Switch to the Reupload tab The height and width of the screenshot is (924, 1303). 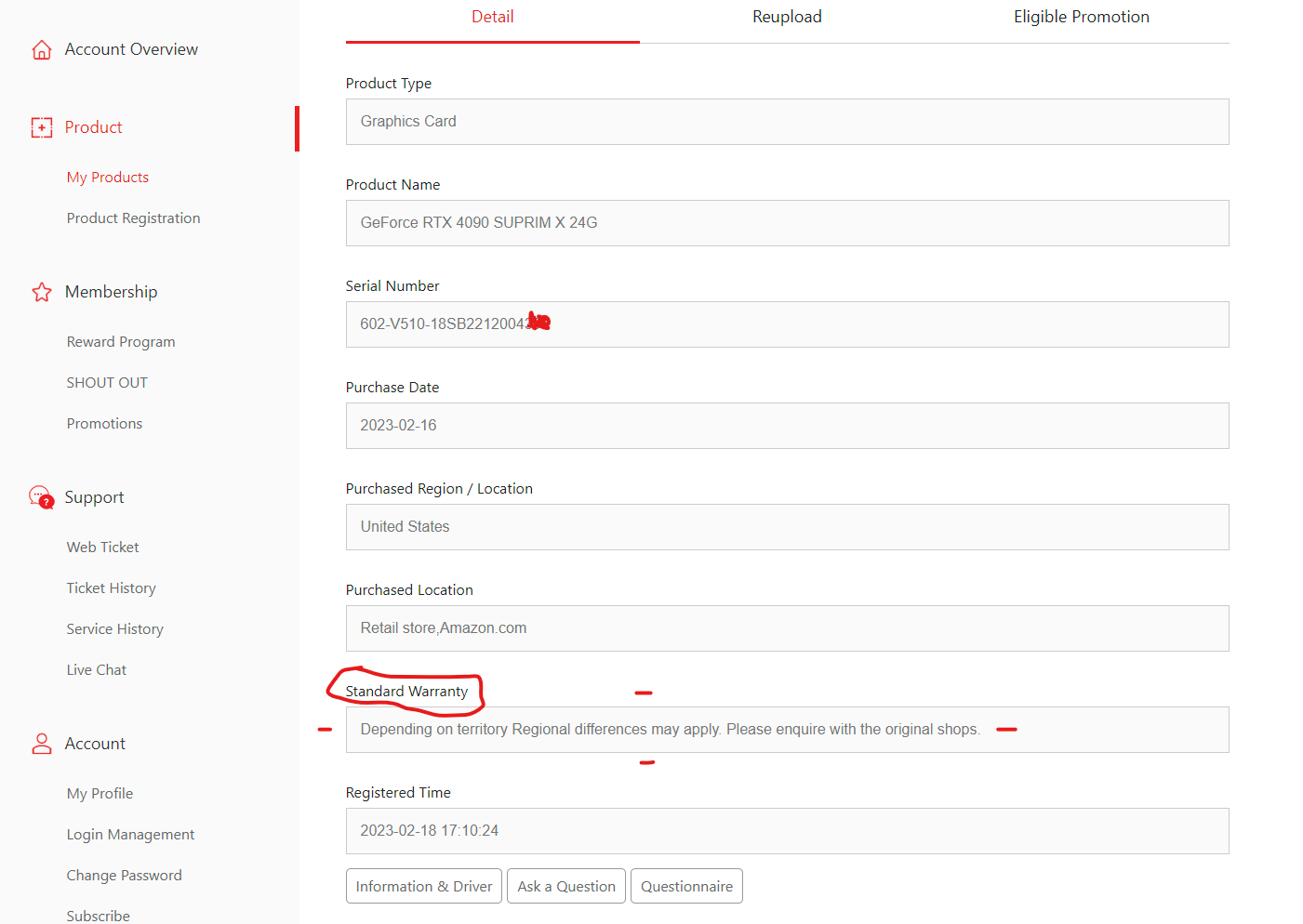[x=787, y=18]
